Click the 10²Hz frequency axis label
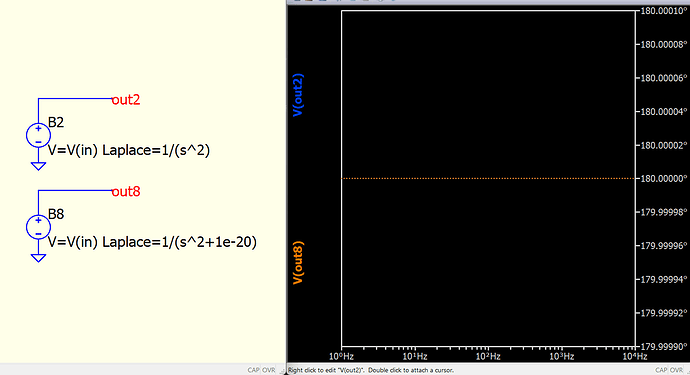690x375 pixels. point(488,356)
